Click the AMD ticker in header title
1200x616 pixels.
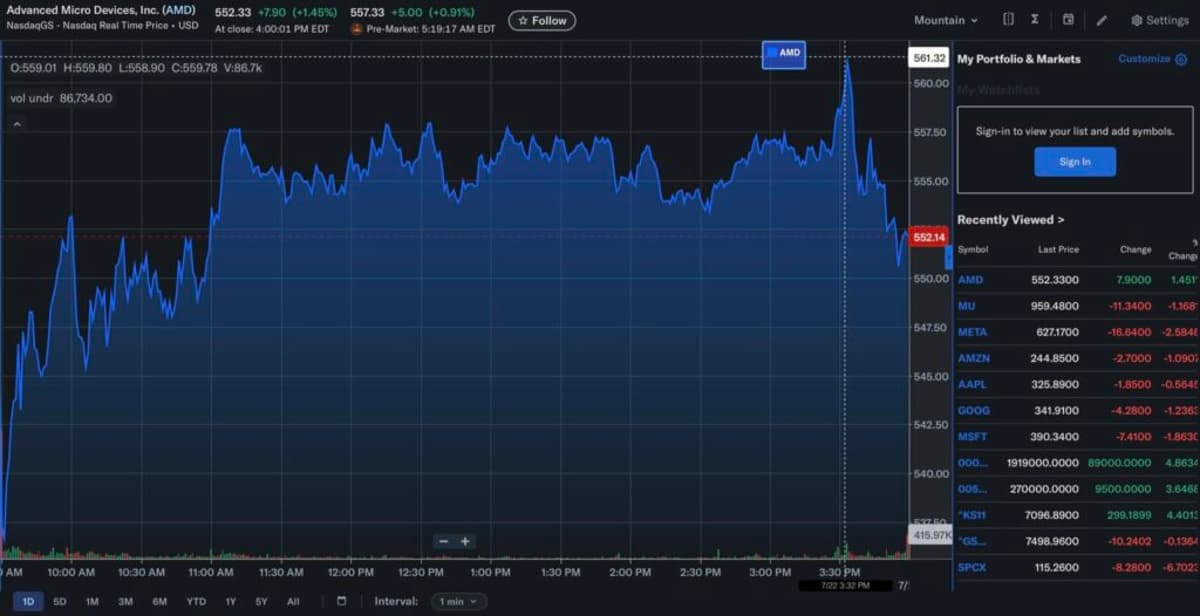[179, 10]
